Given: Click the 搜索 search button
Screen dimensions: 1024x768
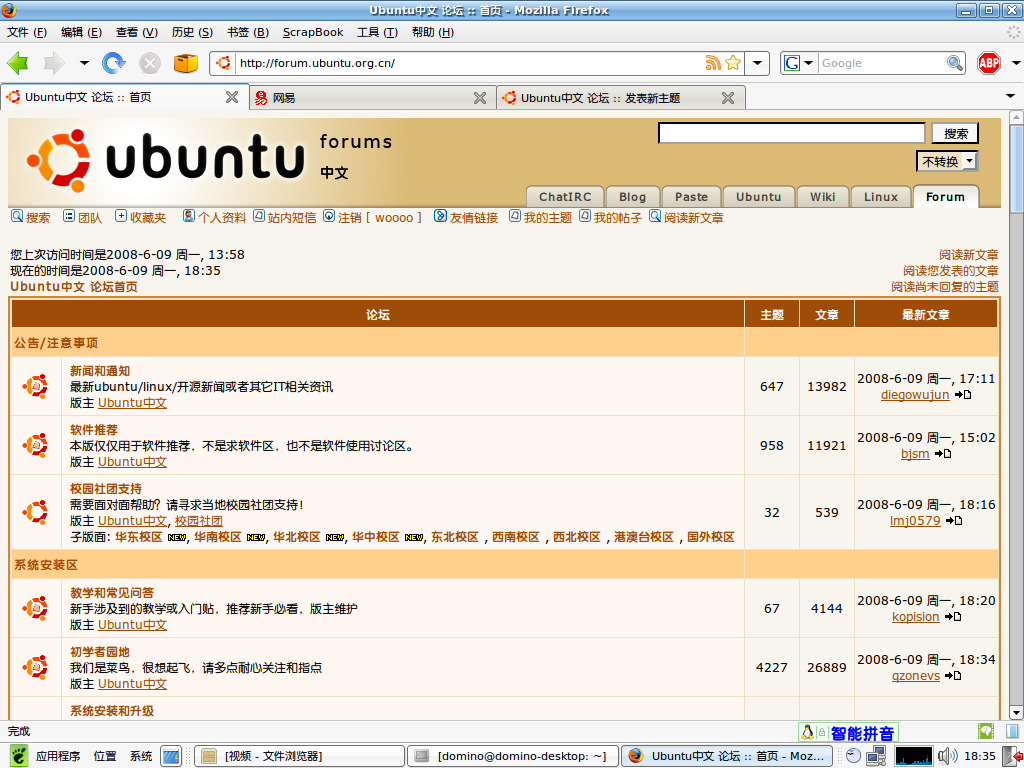Looking at the screenshot, I should [x=955, y=133].
